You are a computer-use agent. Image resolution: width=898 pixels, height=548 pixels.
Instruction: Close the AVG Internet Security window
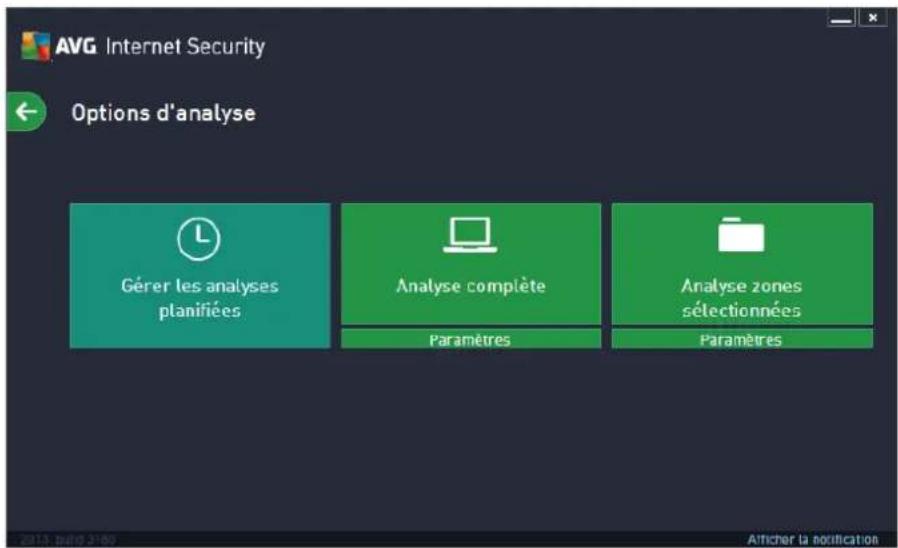(x=873, y=18)
